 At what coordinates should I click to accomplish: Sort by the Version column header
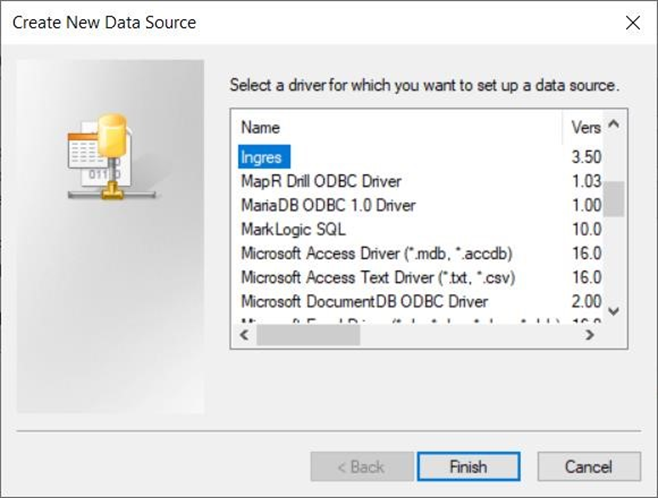[x=585, y=128]
